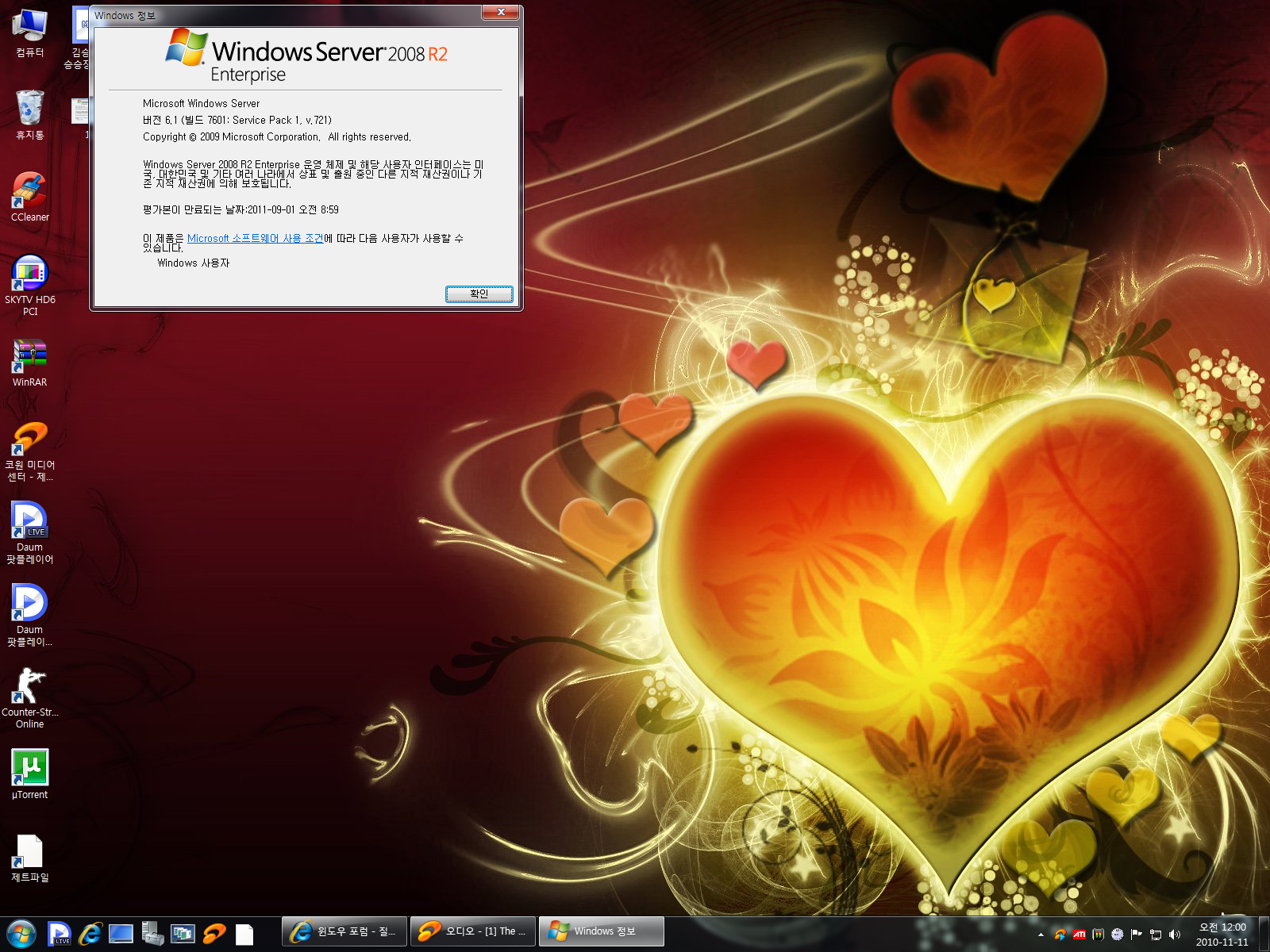Launch CCleaner from the desktop

click(29, 197)
